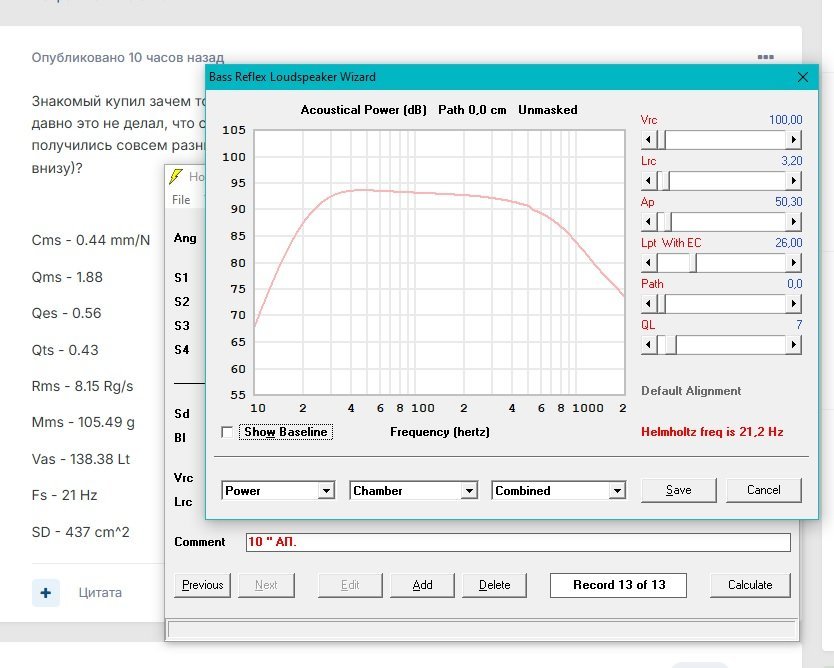Image resolution: width=834 pixels, height=668 pixels.
Task: Click the SD - 437 cm^2 line
Action: point(80,532)
